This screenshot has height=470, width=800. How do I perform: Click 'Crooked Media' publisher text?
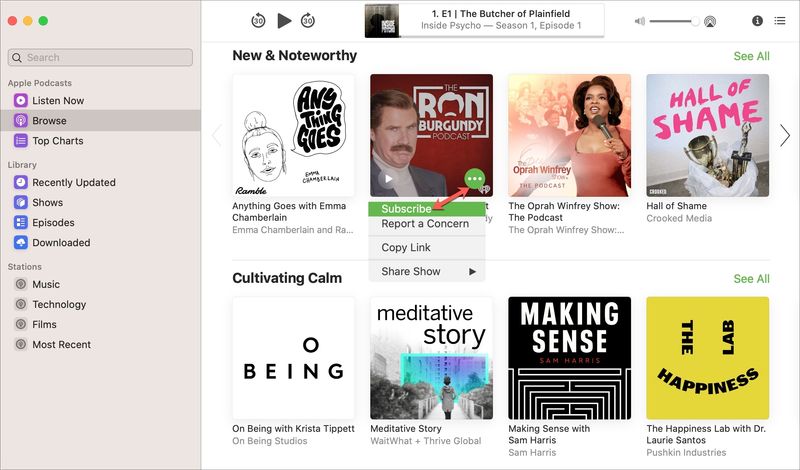pyautogui.click(x=679, y=218)
